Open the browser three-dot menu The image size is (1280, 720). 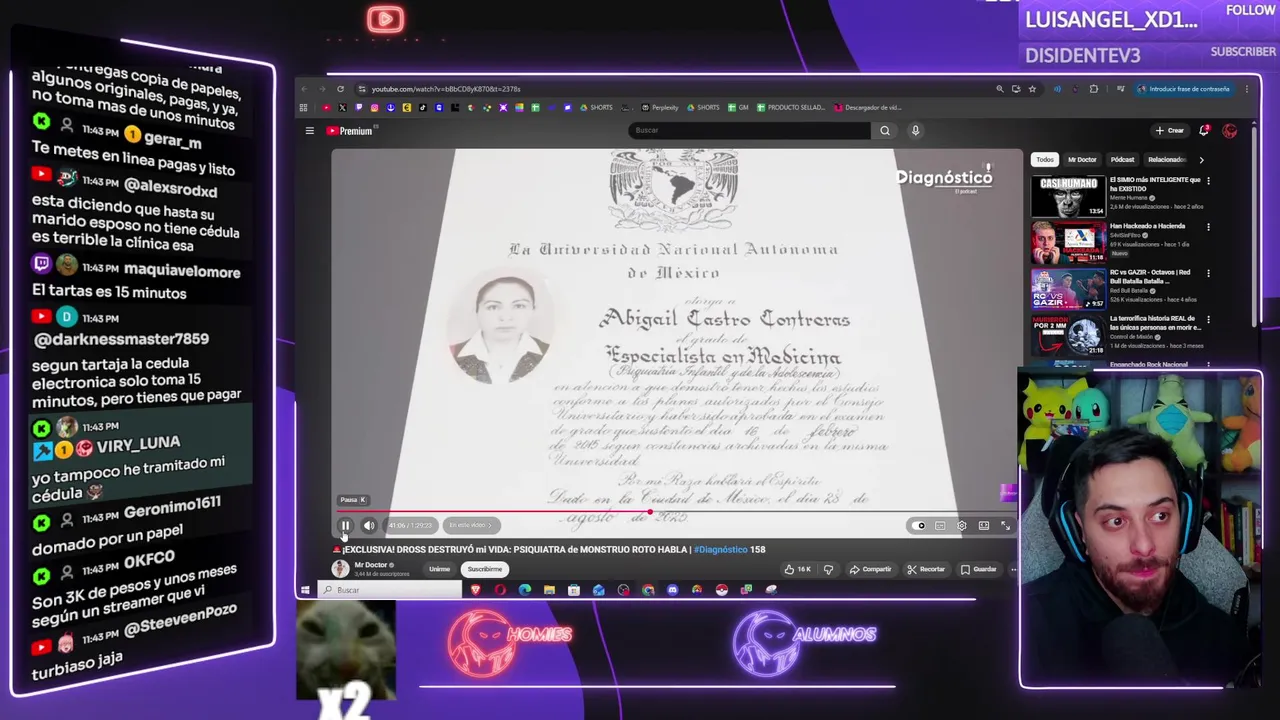pos(1247,89)
